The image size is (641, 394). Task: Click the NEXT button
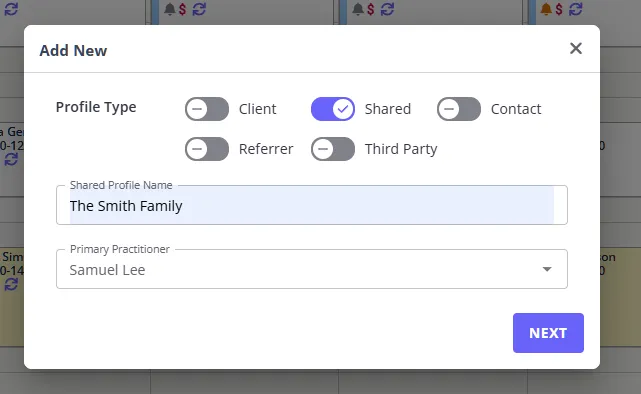548,333
